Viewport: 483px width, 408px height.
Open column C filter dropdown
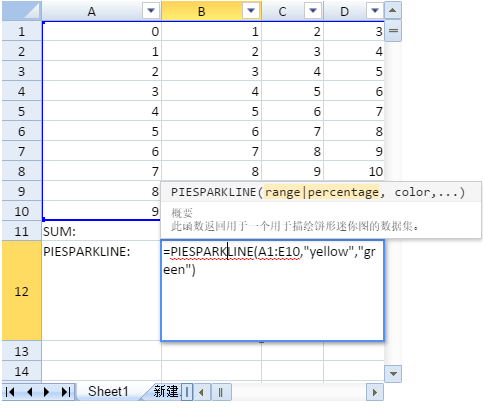coord(313,11)
